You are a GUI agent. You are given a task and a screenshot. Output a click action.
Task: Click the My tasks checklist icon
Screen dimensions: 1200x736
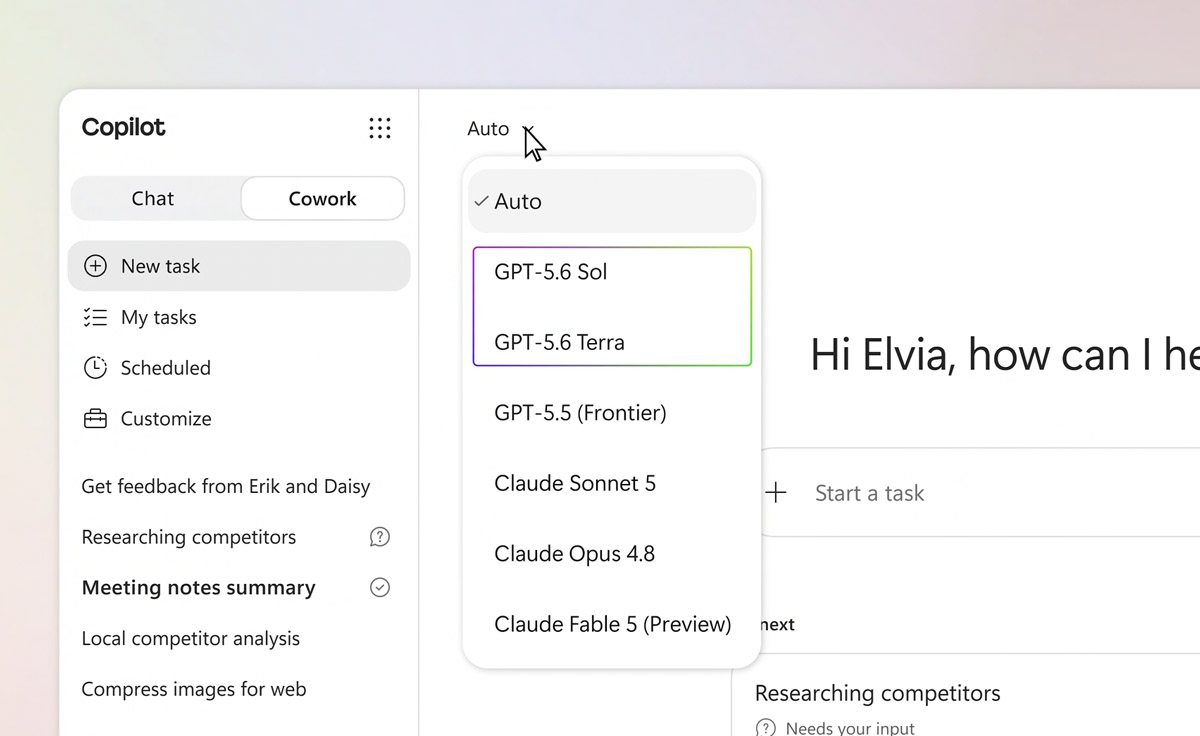click(95, 317)
